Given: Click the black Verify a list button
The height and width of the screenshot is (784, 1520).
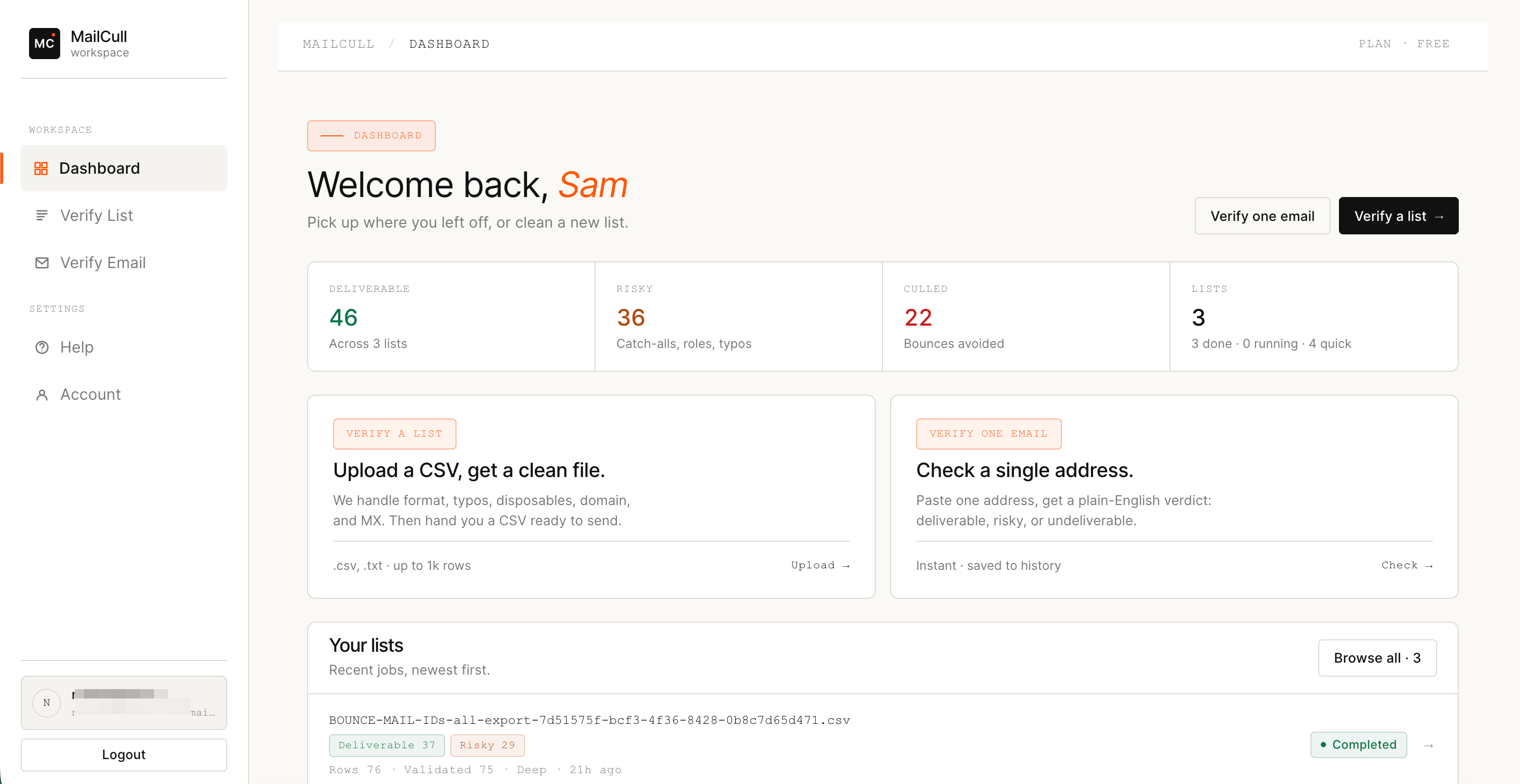Looking at the screenshot, I should pos(1399,216).
